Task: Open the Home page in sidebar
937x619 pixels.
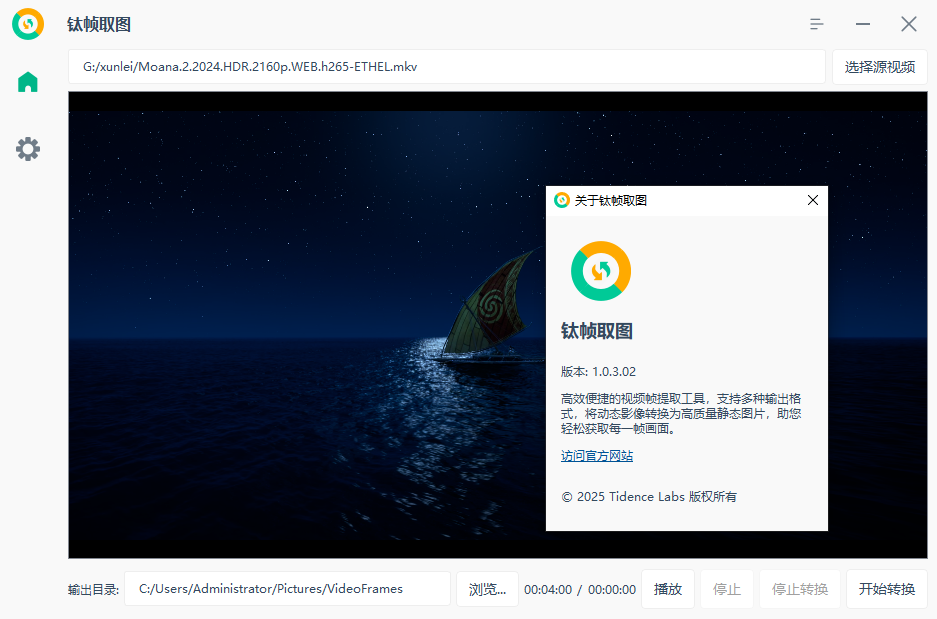Action: (x=27, y=82)
